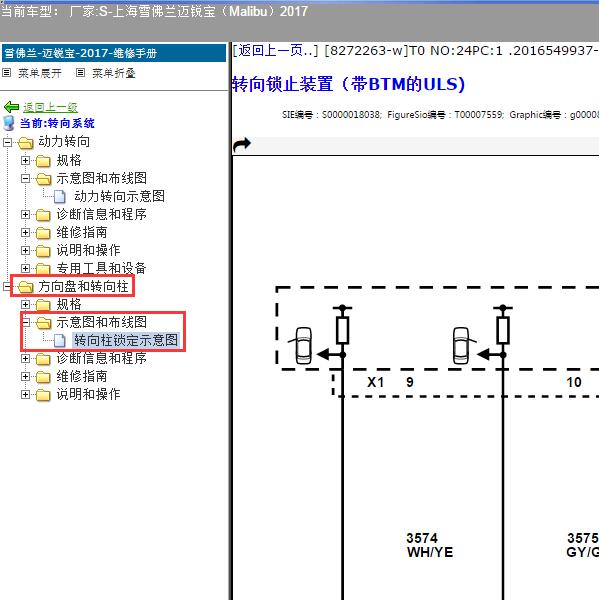Expand 维修指南 under 方向盘和转向柱
The width and height of the screenshot is (599, 600).
(25, 376)
